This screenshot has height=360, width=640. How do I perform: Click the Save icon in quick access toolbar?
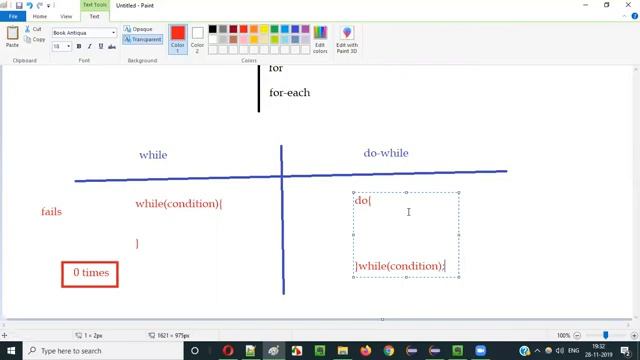coord(19,5)
